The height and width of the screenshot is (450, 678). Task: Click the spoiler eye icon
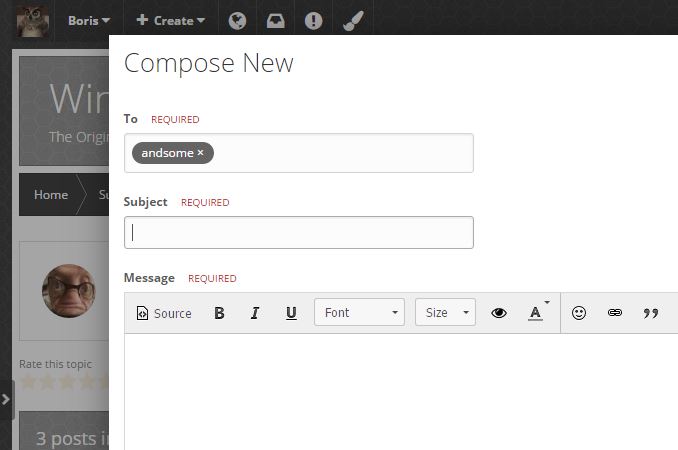click(x=499, y=313)
